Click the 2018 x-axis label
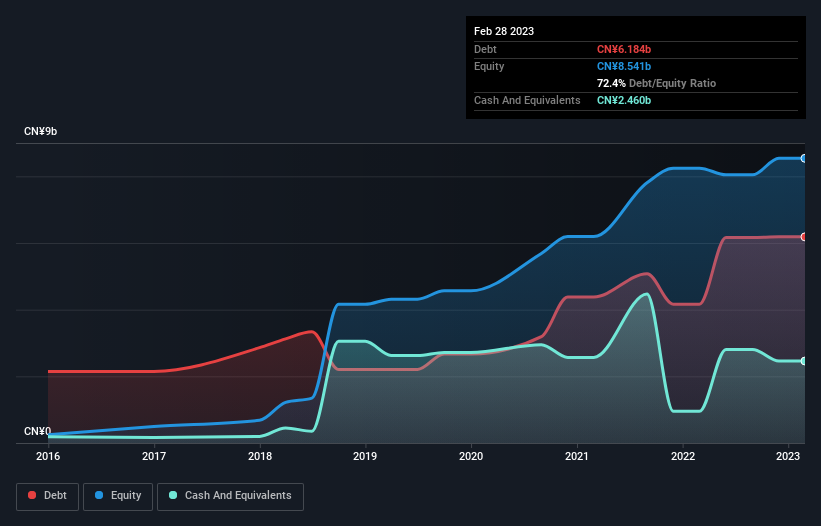The width and height of the screenshot is (821, 526). [x=260, y=456]
